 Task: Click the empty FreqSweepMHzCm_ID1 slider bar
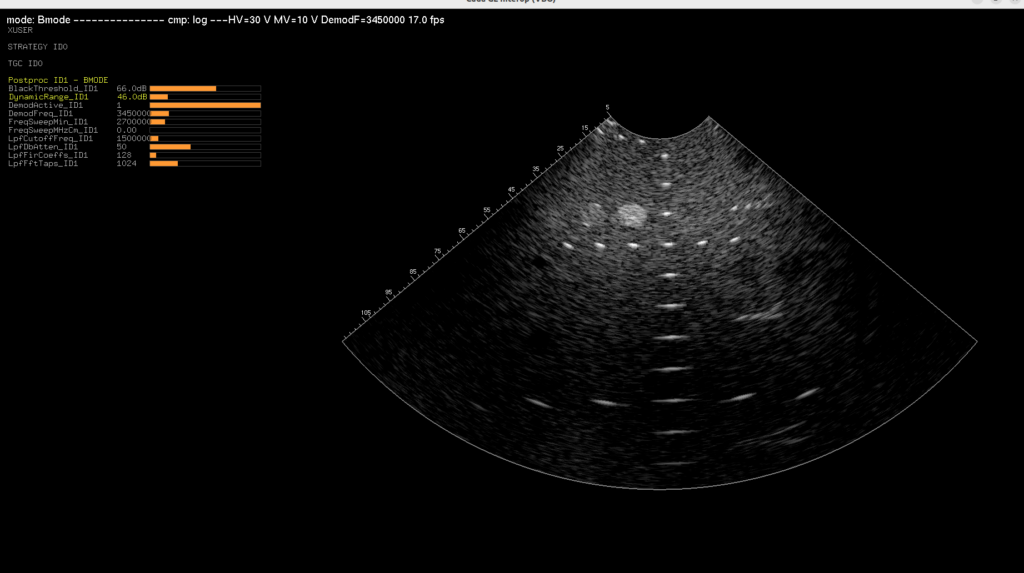click(x=205, y=130)
